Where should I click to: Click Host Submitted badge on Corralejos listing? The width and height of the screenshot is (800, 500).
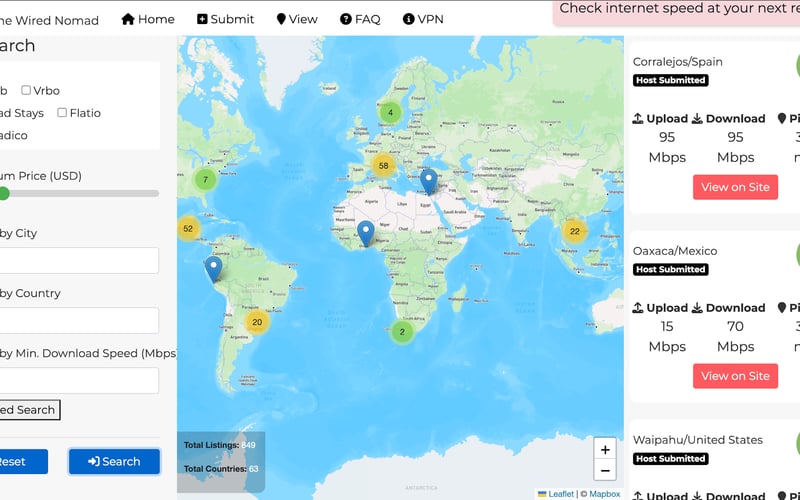(670, 80)
